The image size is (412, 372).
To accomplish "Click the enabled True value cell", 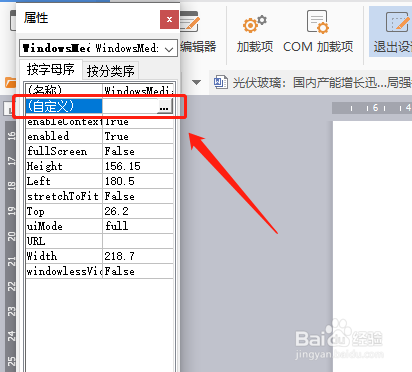I will pyautogui.click(x=138, y=136).
